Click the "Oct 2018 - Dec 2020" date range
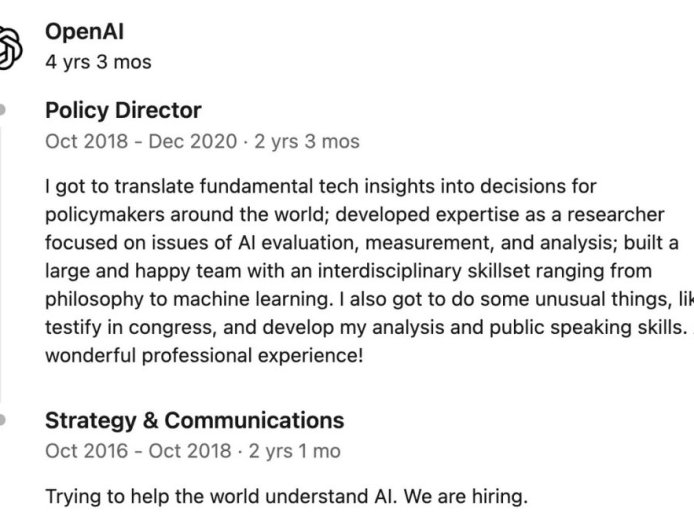694x532 pixels. point(140,141)
